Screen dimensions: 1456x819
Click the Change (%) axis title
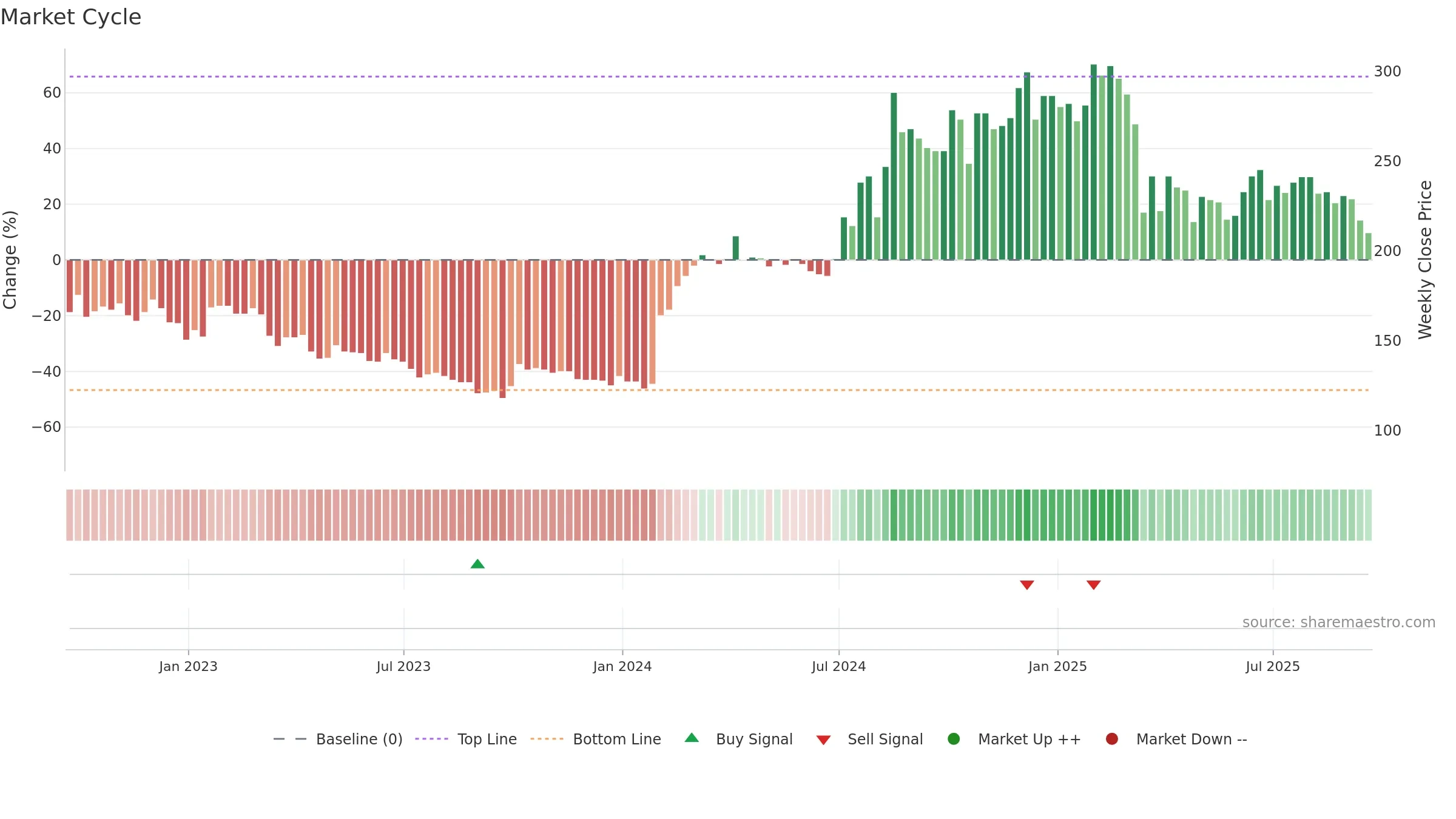(10, 260)
